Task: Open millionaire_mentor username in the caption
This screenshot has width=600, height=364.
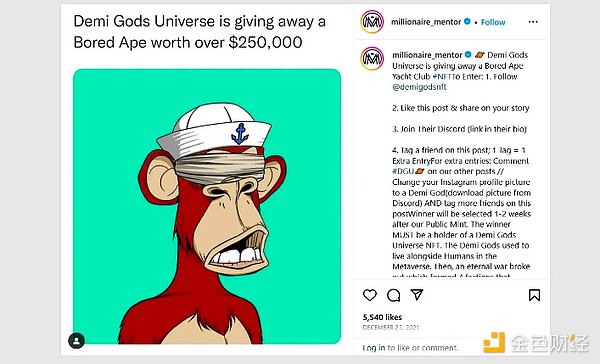Action: (x=427, y=55)
